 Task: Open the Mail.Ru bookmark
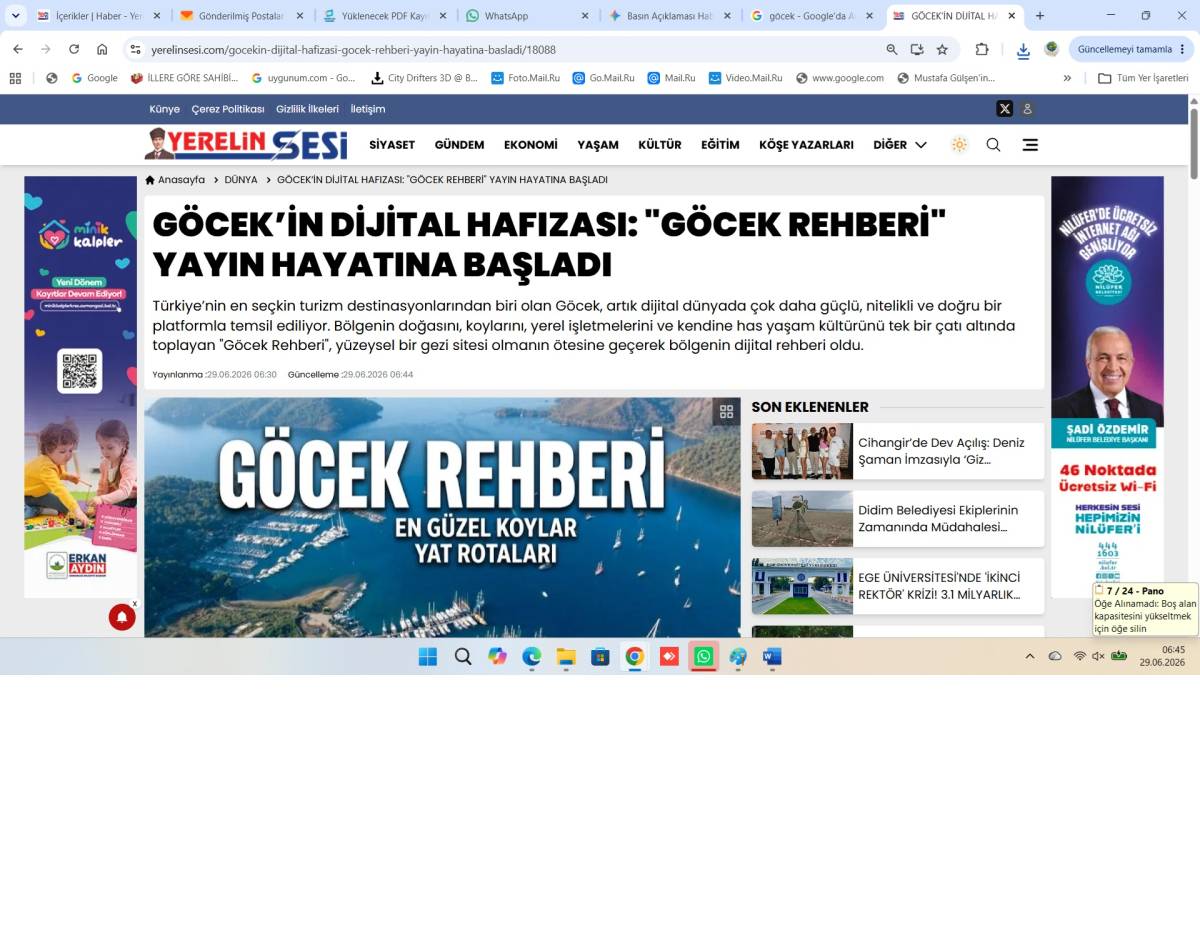click(671, 78)
